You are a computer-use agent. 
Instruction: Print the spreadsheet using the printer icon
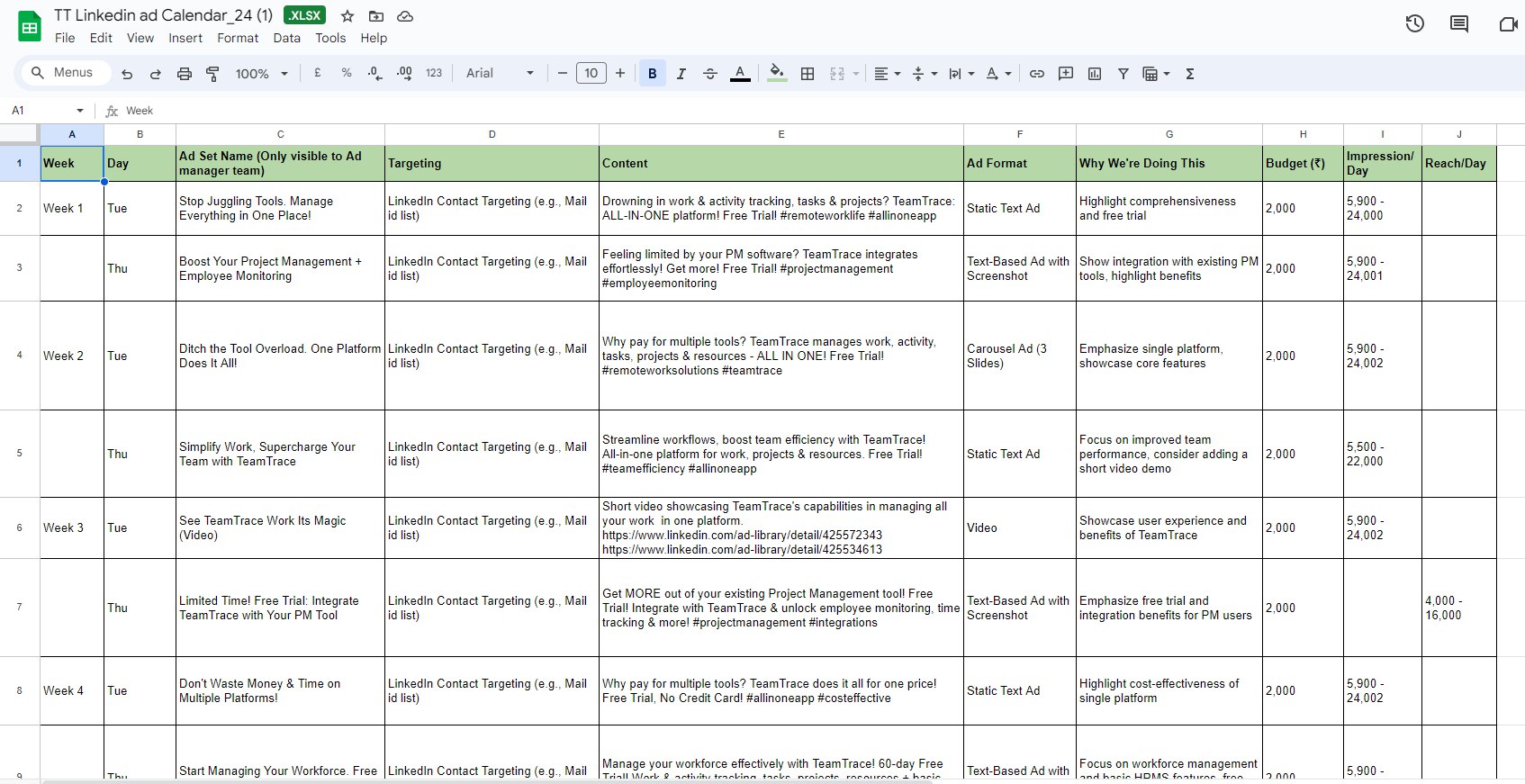coord(185,74)
